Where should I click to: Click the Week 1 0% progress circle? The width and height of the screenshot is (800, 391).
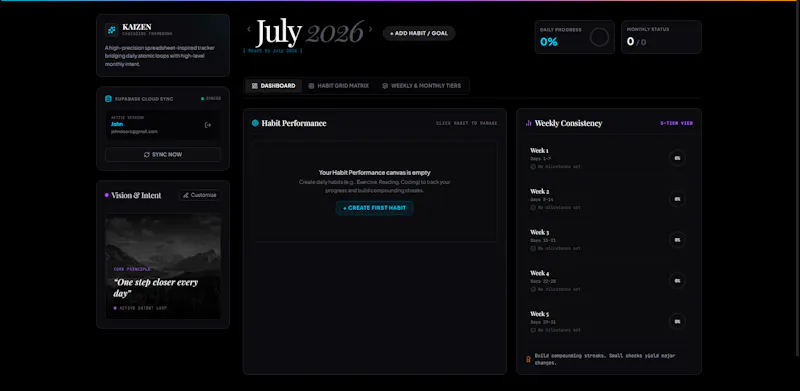(677, 158)
